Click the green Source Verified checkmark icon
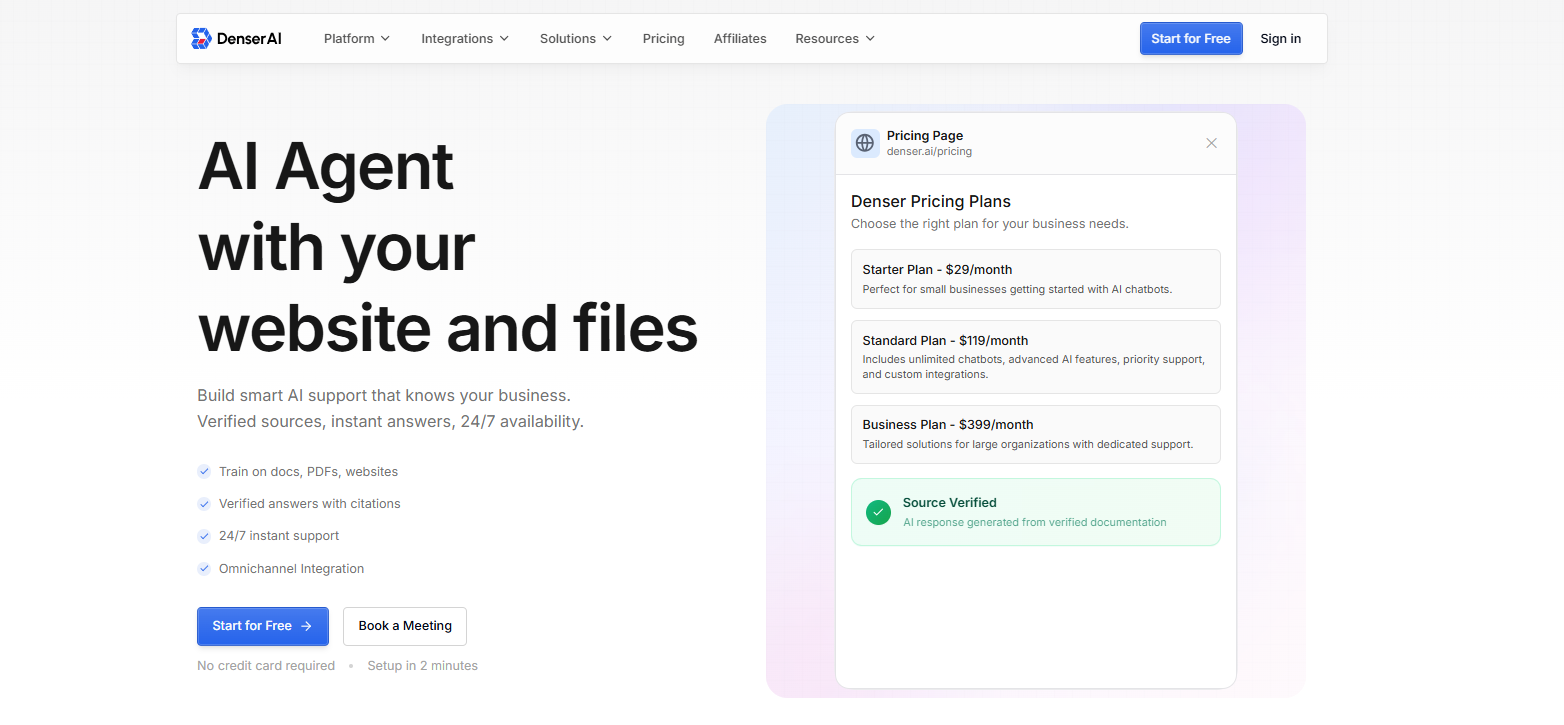The image size is (1564, 725). click(878, 512)
